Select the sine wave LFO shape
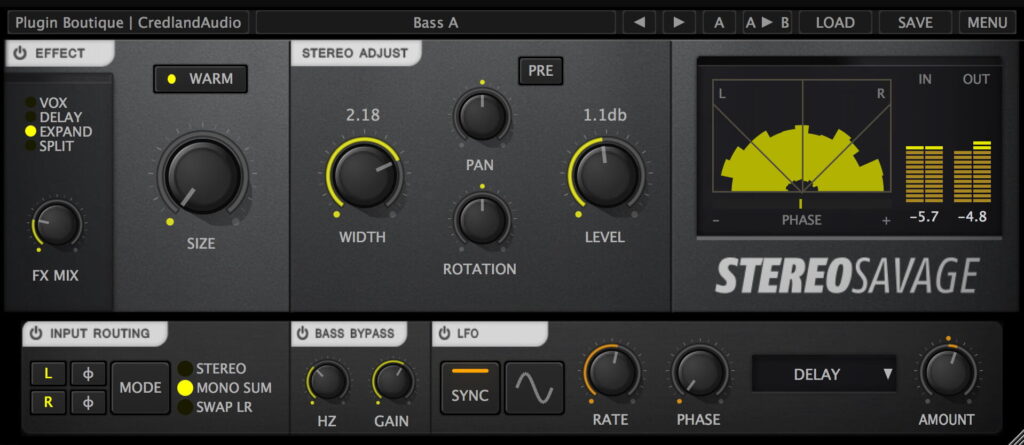Viewport: 1024px width, 445px height. point(534,387)
